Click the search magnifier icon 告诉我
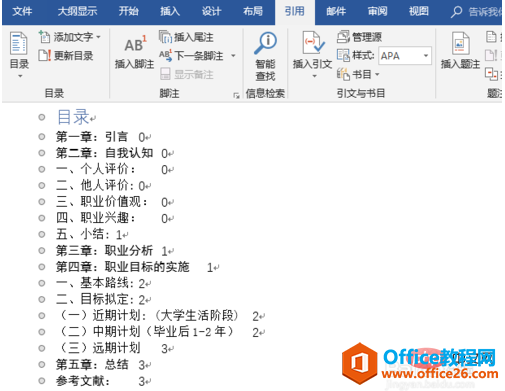Screen dimensions: 505x391 point(456,12)
